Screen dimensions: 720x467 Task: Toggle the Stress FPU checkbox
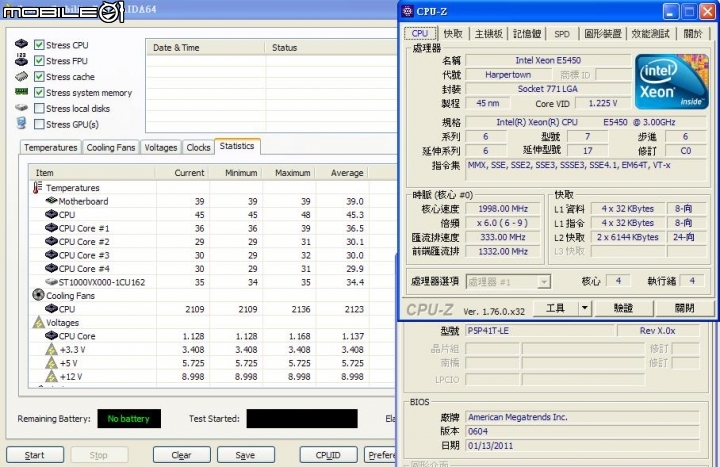point(39,61)
